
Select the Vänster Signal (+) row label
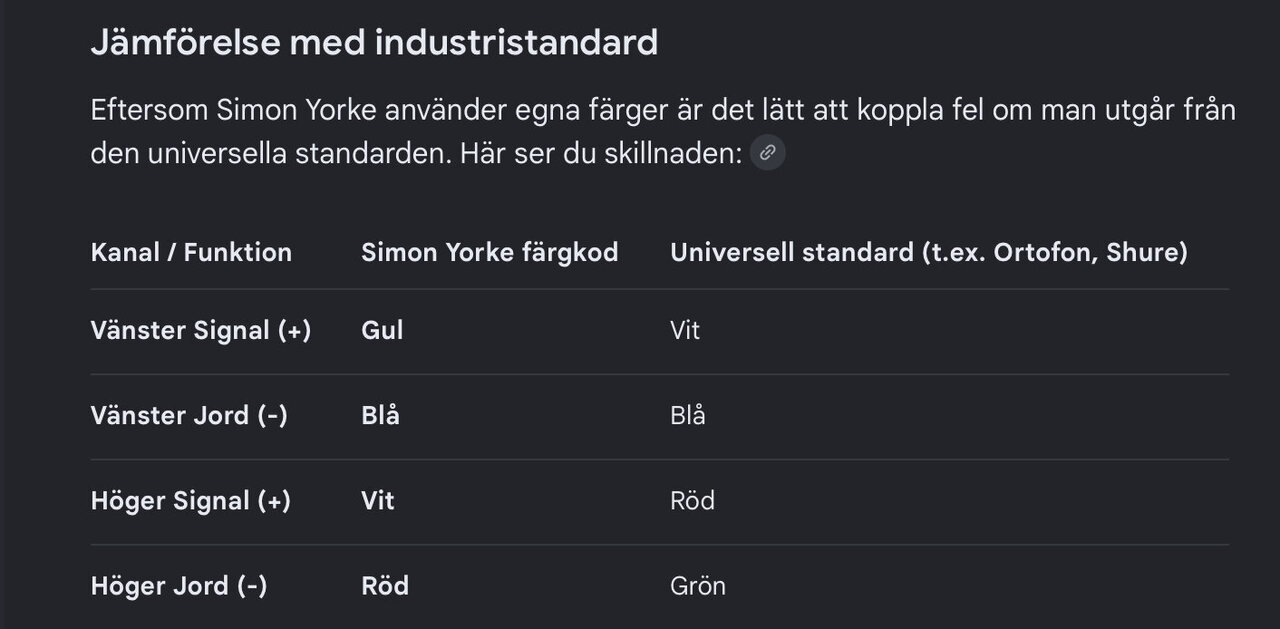(201, 330)
